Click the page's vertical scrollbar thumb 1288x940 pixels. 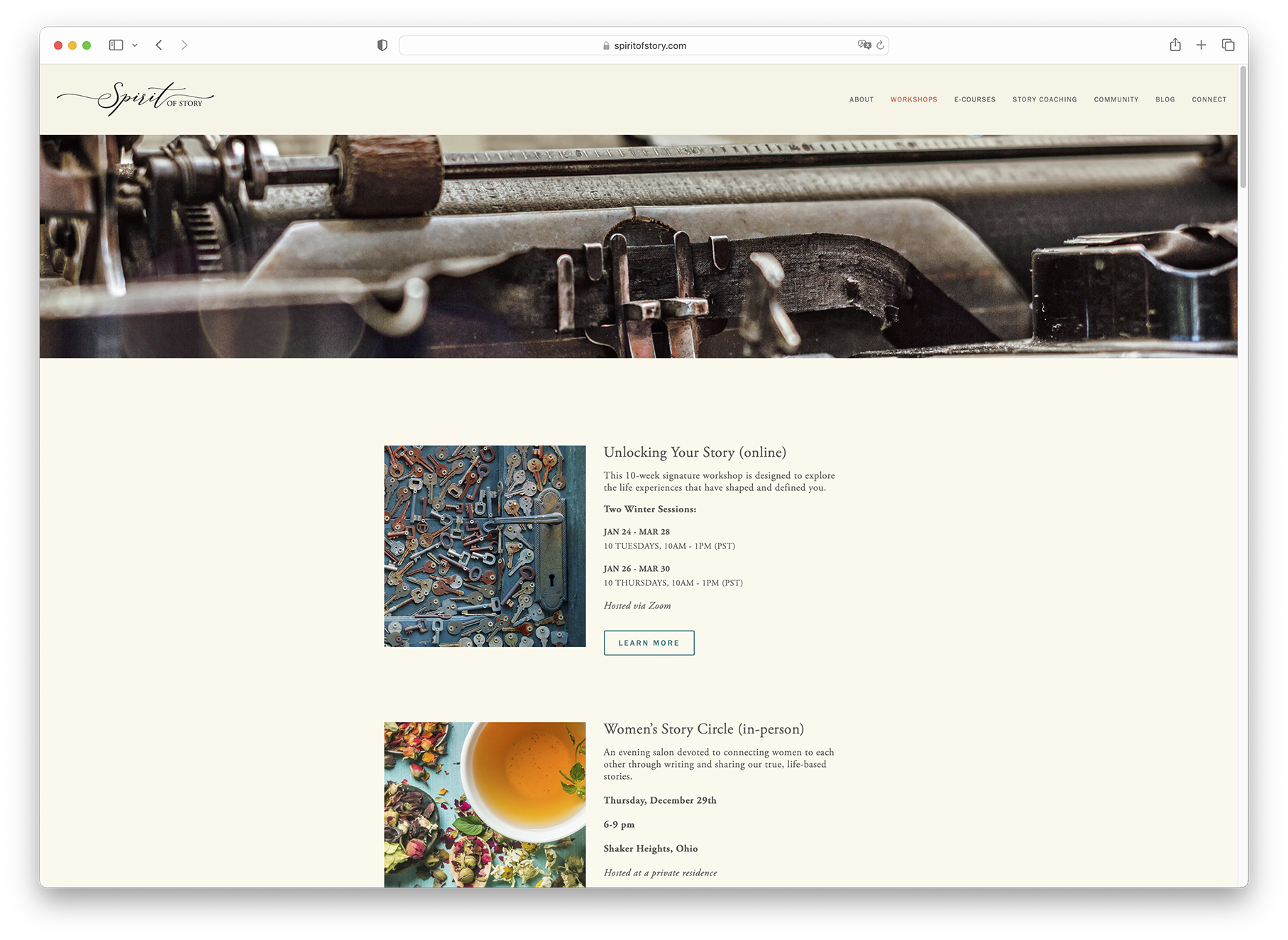click(x=1243, y=128)
